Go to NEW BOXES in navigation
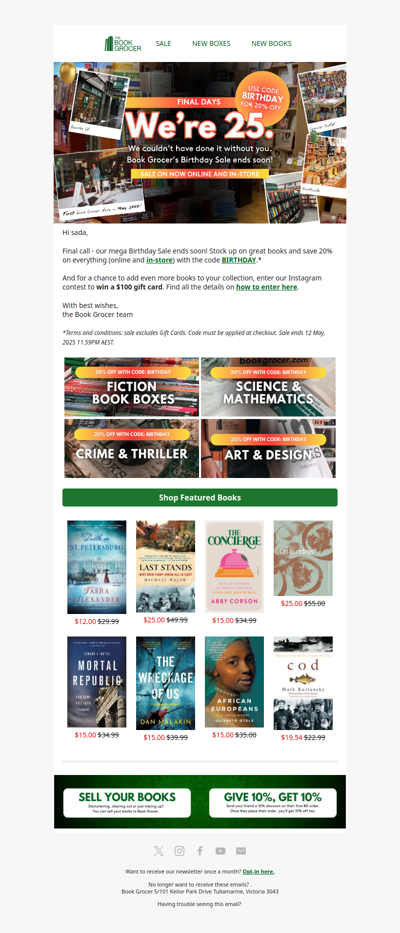This screenshot has height=933, width=400. point(211,43)
